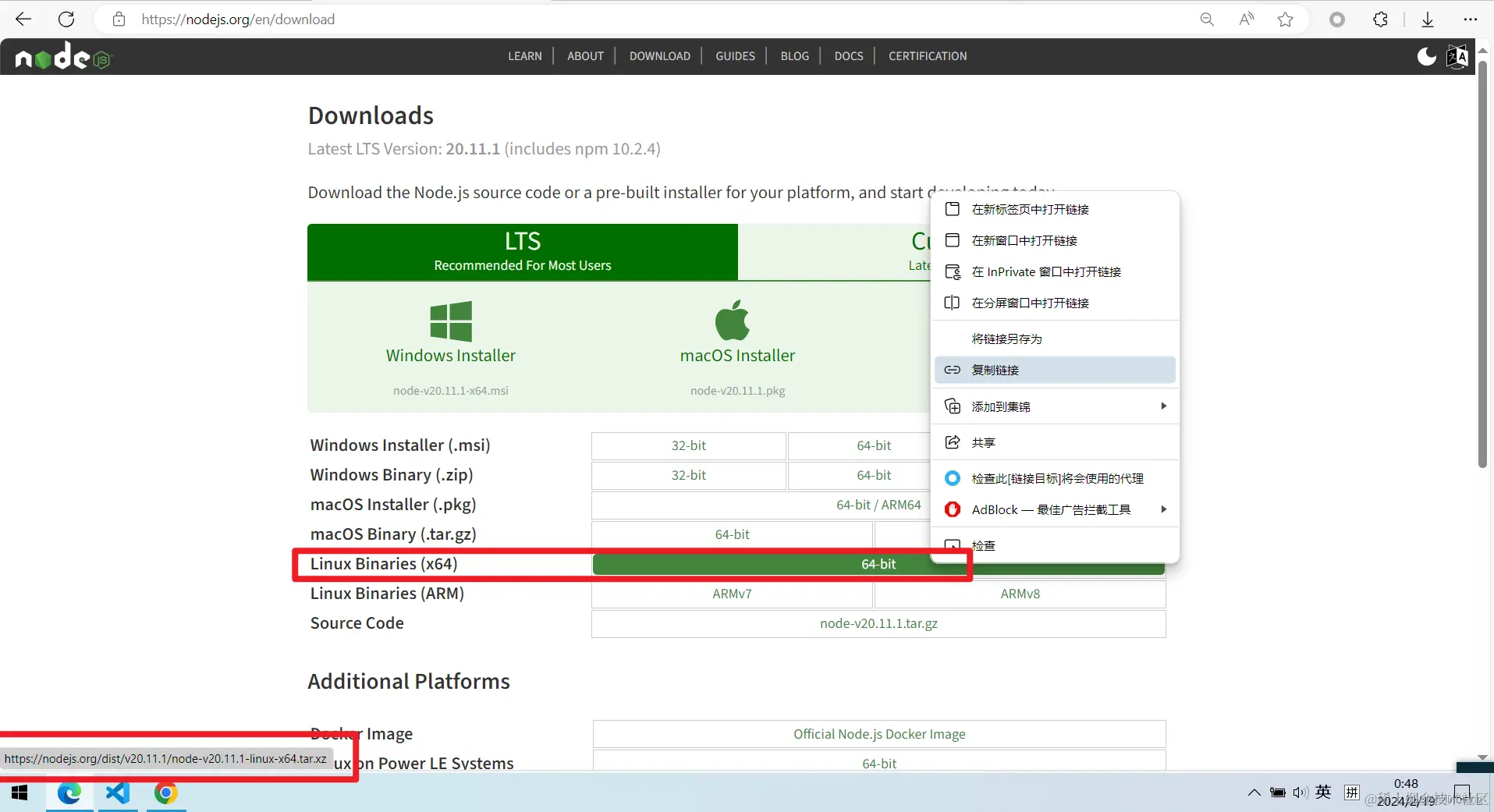
Task: Click the macOS Installer link
Action: click(737, 356)
